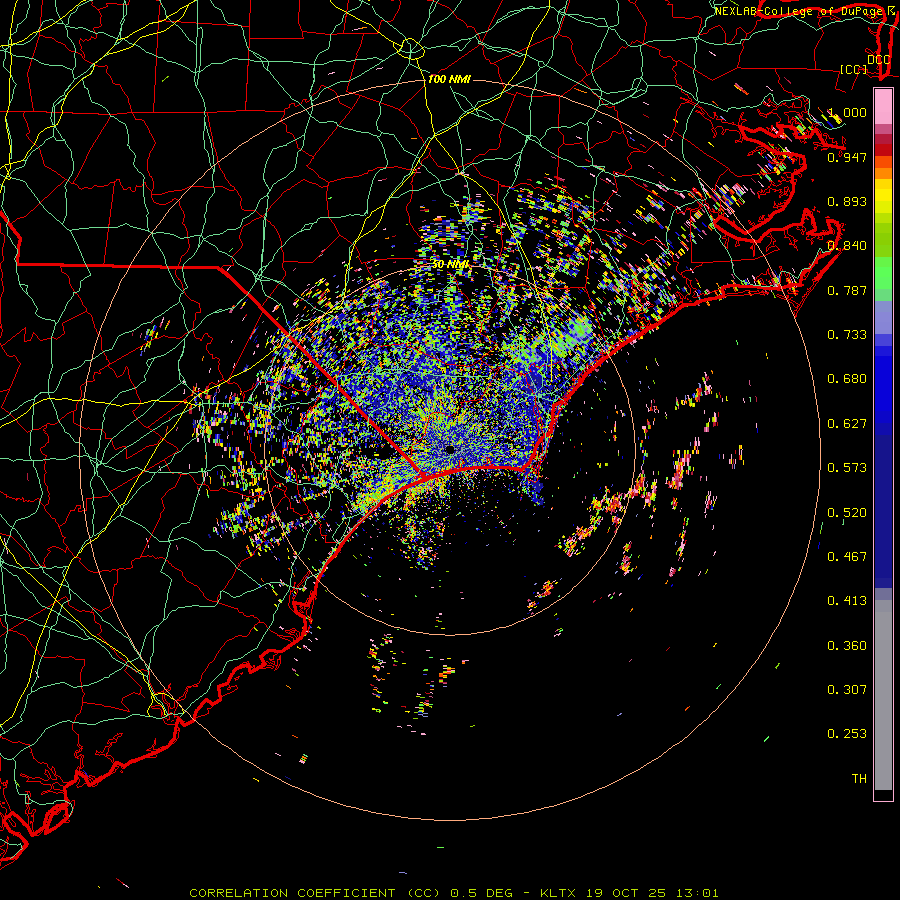Click the 100 NMI range ring label
The width and height of the screenshot is (900, 900).
(x=449, y=79)
